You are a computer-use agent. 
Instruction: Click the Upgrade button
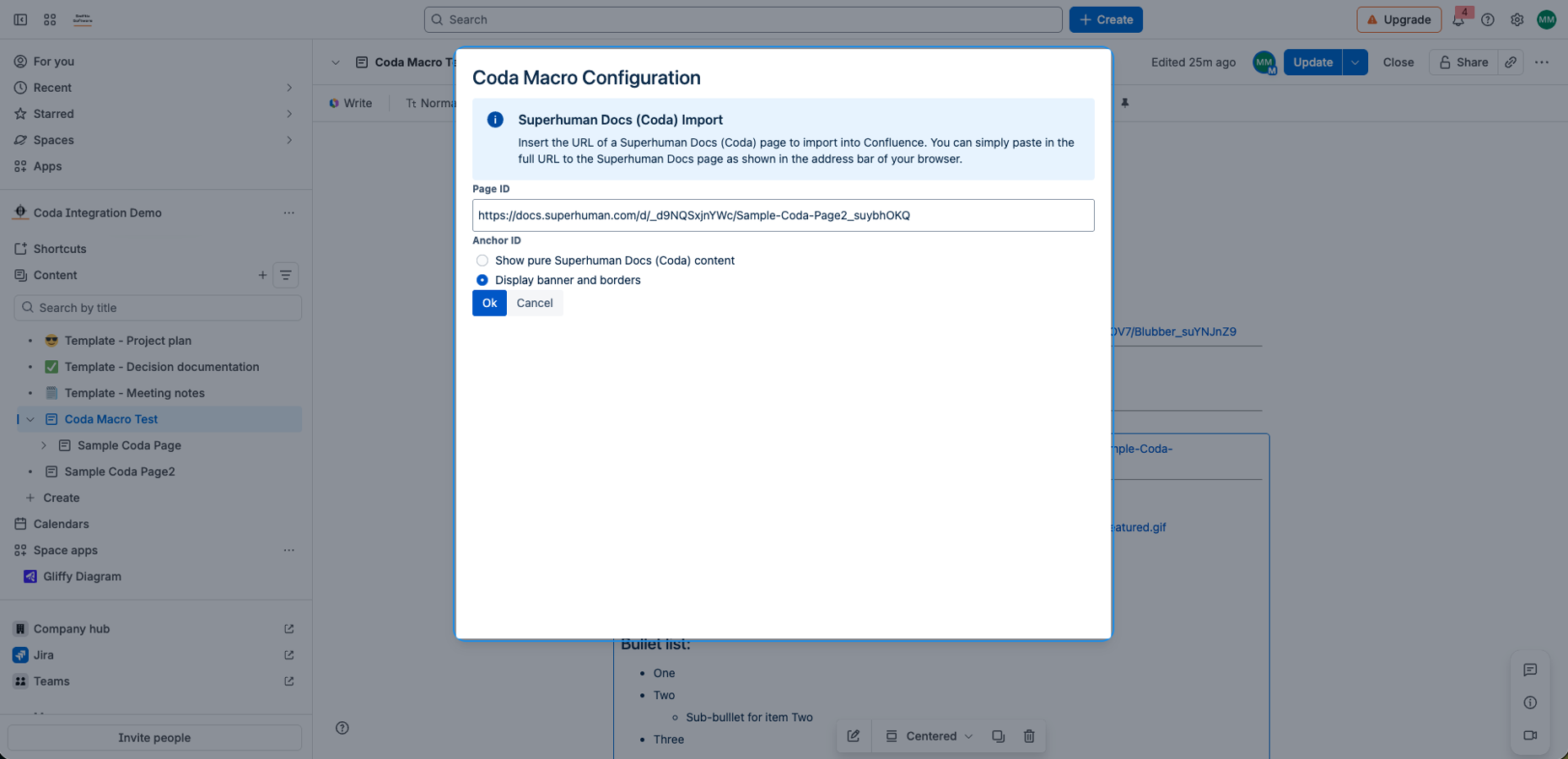pyautogui.click(x=1398, y=19)
